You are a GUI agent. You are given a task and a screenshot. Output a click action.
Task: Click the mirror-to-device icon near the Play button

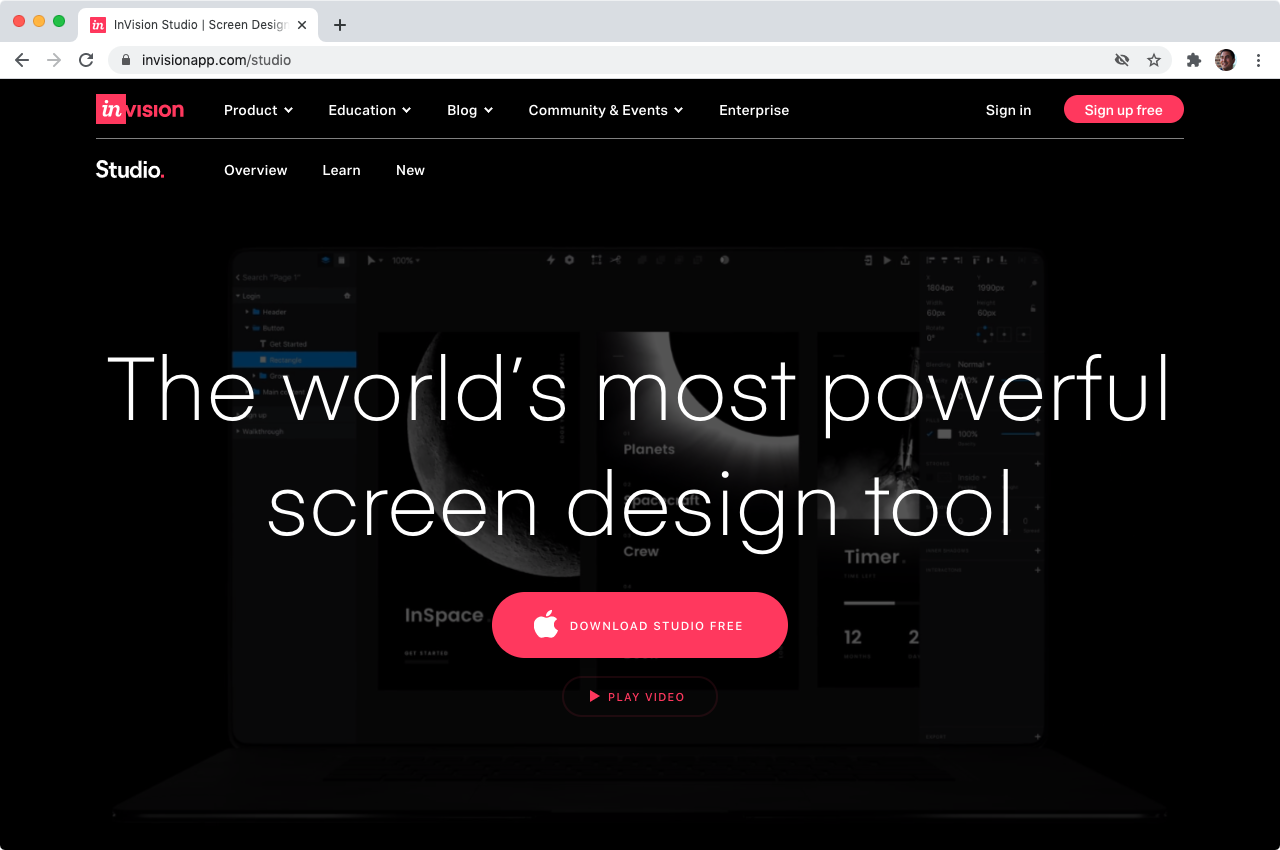pos(867,259)
